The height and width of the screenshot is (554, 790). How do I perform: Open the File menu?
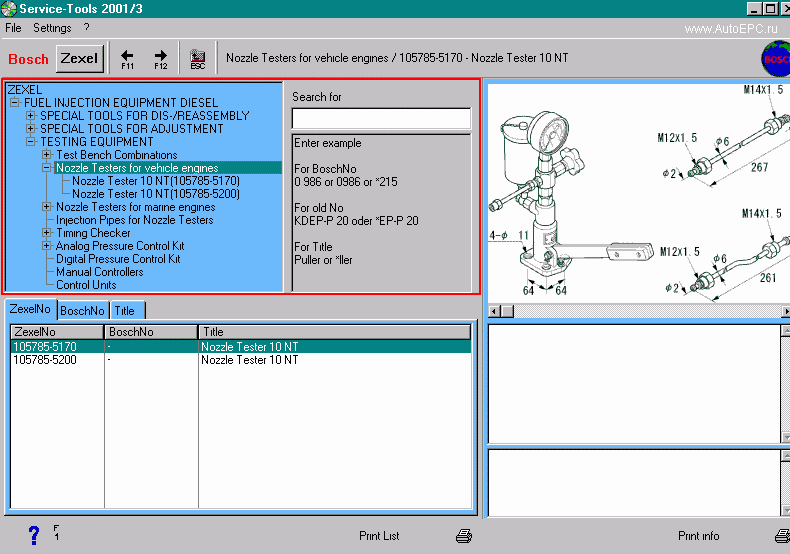13,28
